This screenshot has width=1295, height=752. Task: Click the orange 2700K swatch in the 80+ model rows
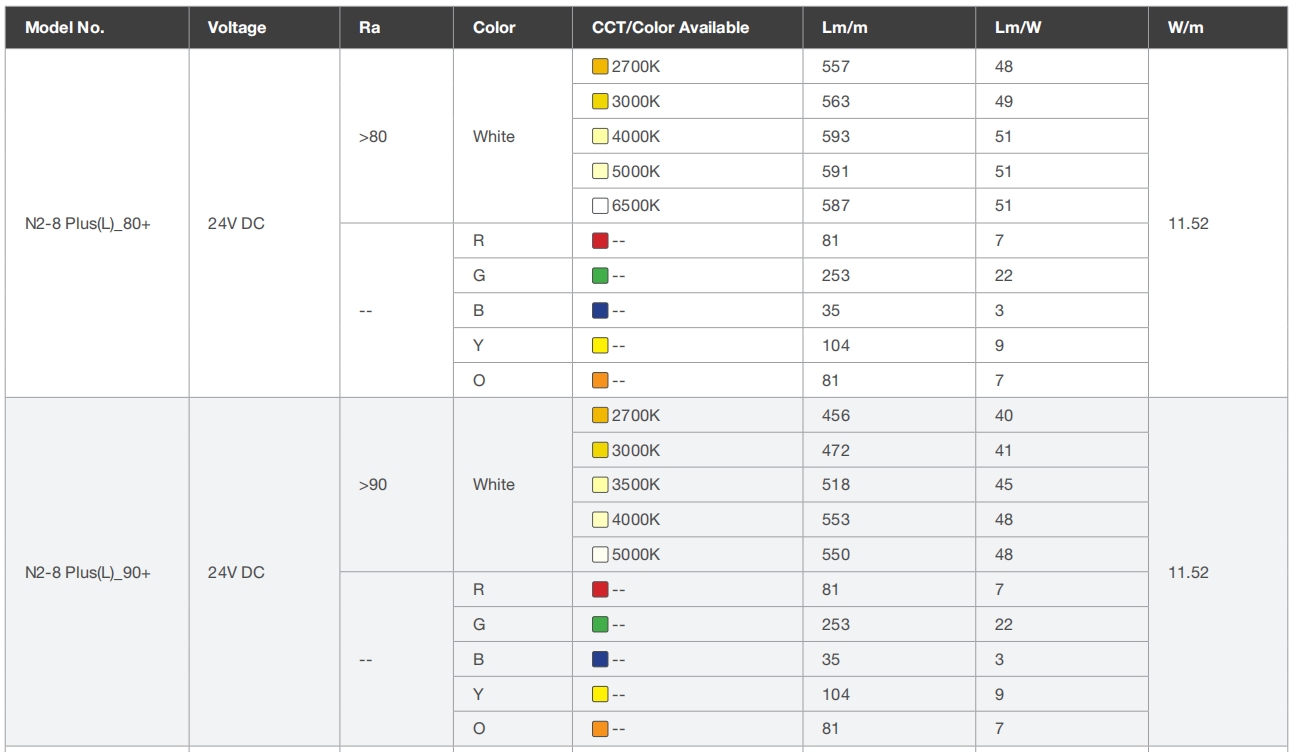pos(600,67)
